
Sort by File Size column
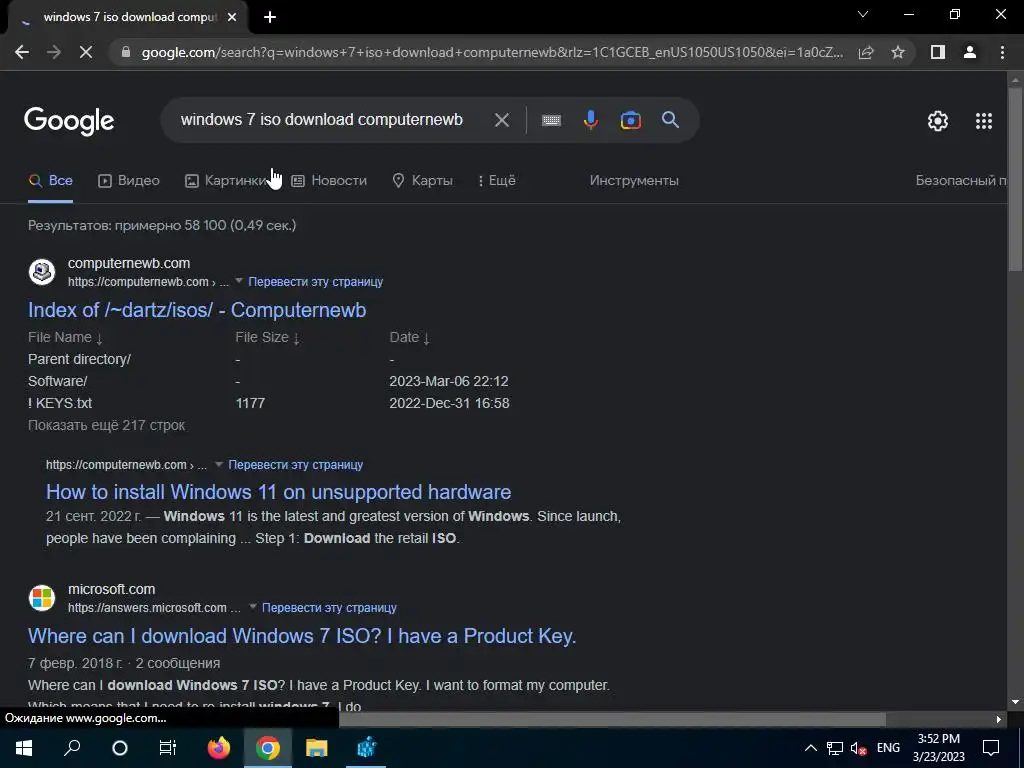pos(268,337)
